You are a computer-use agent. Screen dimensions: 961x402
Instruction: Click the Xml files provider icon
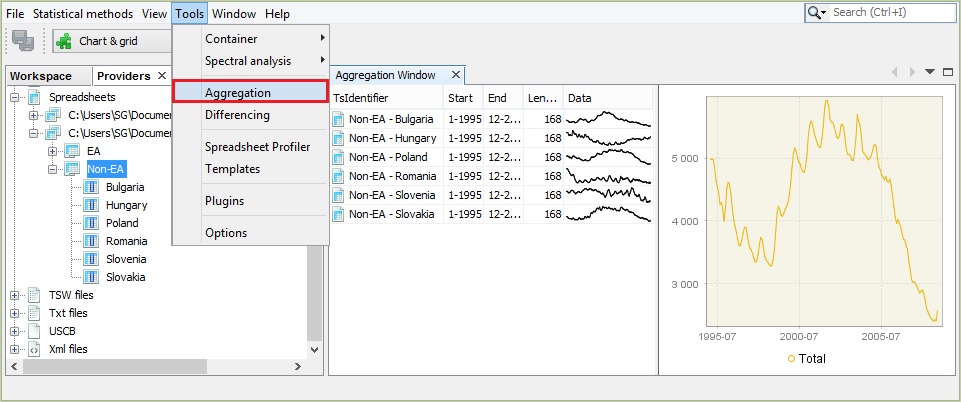coord(35,349)
